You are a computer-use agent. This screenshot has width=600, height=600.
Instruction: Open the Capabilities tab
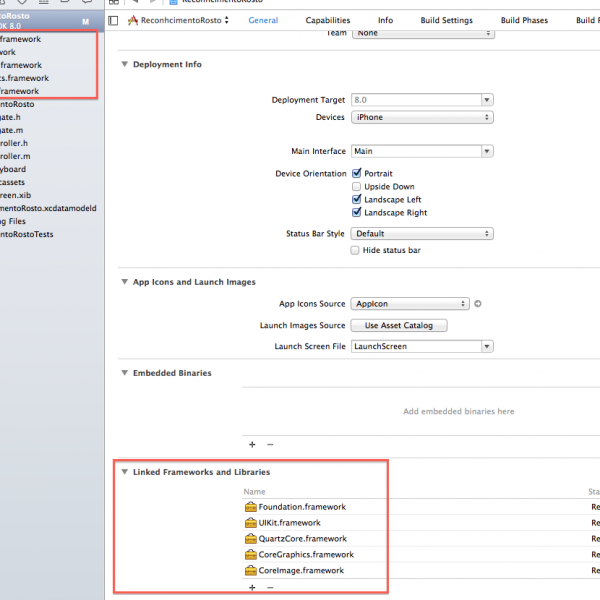click(328, 20)
